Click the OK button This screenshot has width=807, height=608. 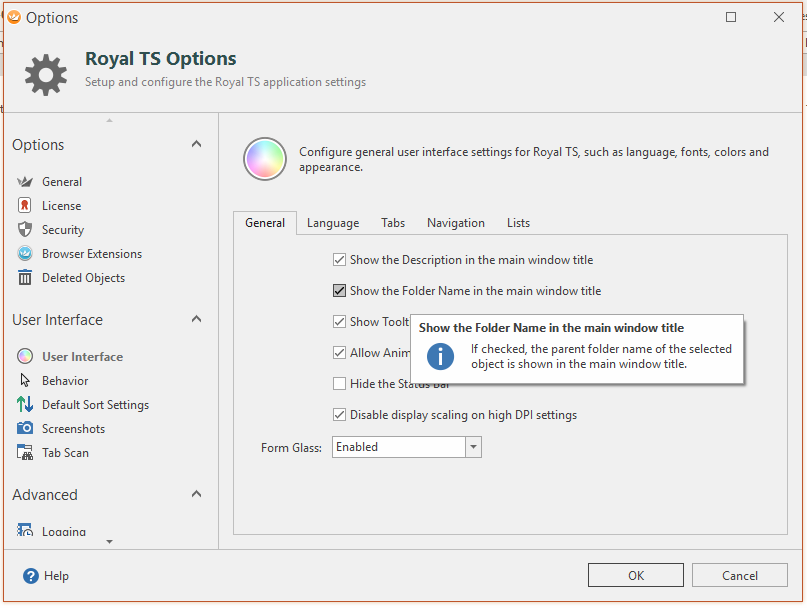(x=636, y=575)
